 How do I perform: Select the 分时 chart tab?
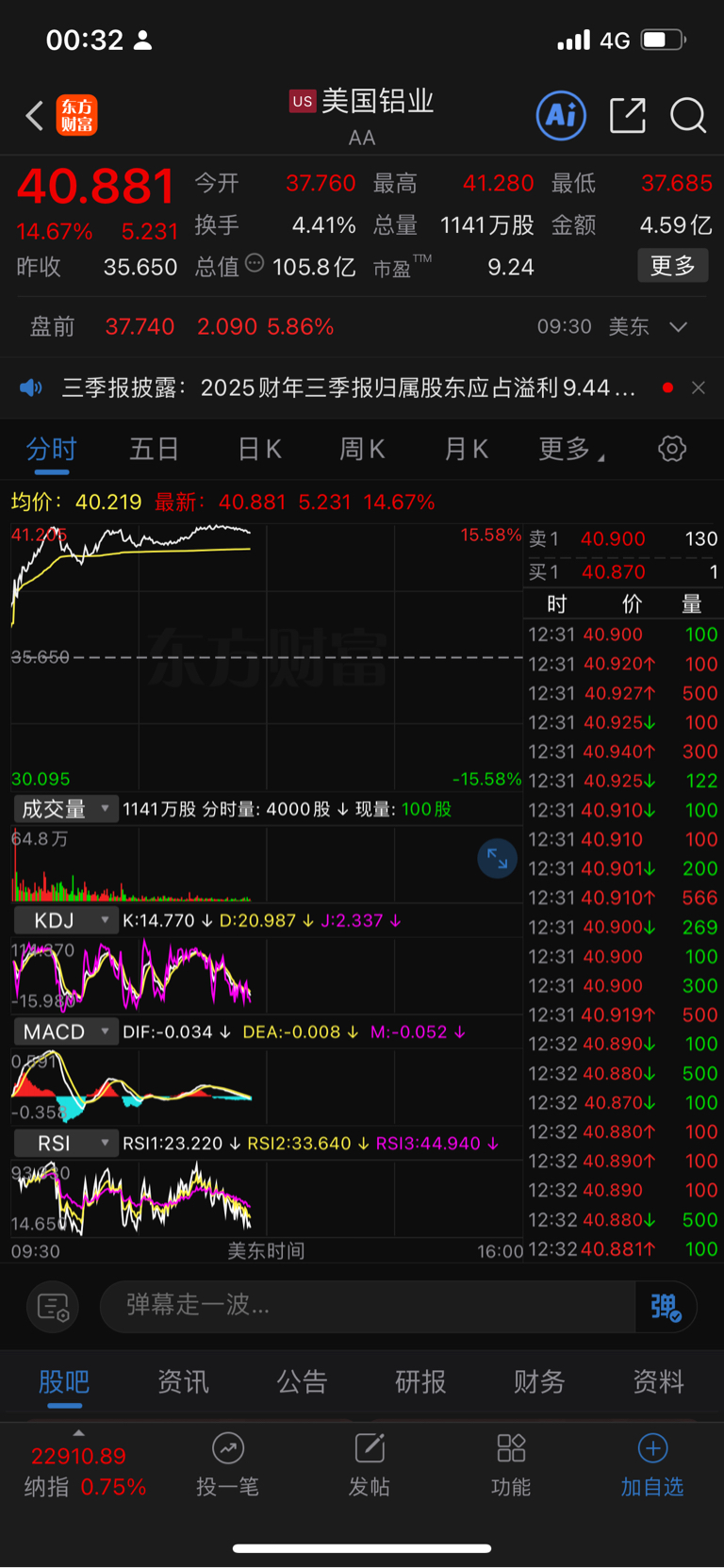51,449
